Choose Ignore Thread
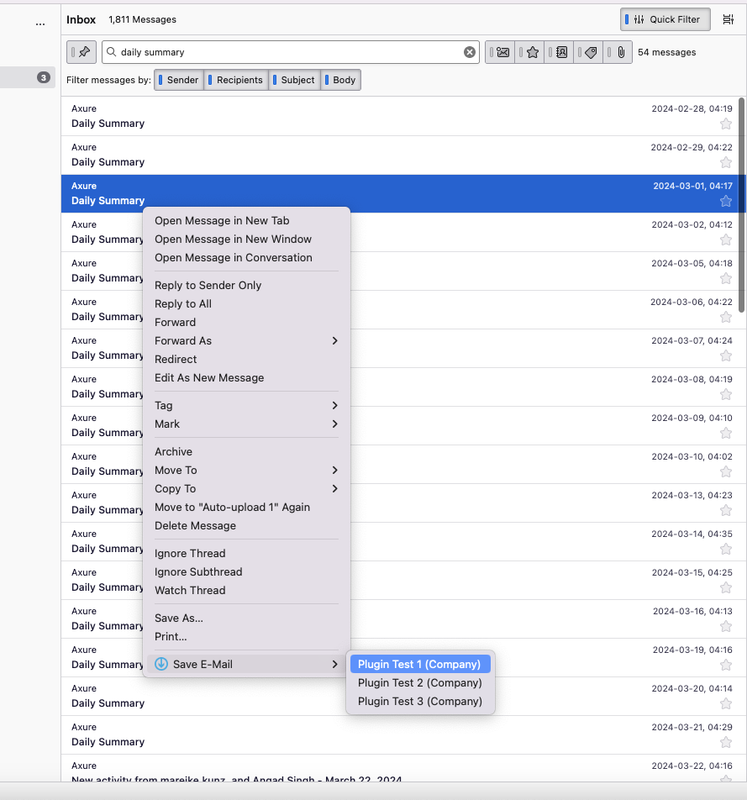The image size is (747, 800). (x=246, y=554)
